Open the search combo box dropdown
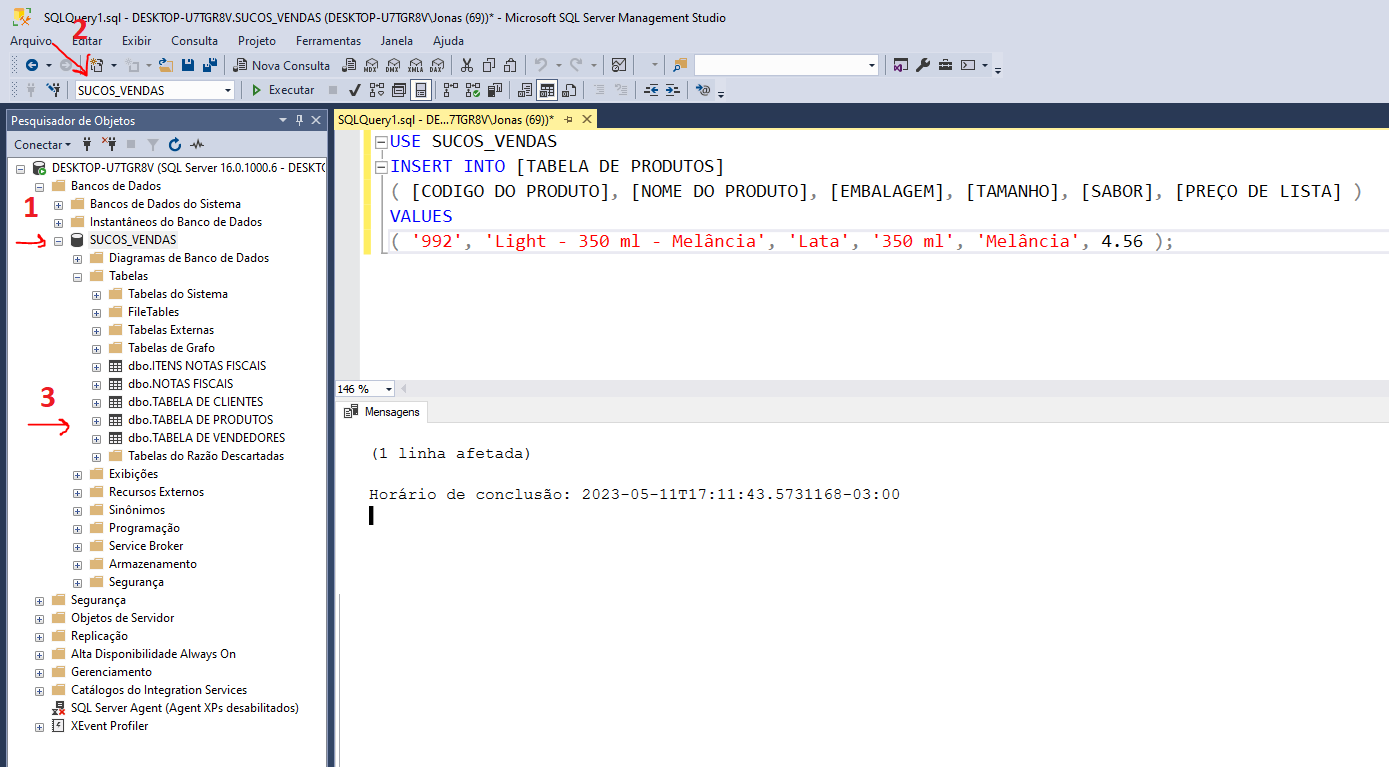This screenshot has width=1389, height=767. 873,65
